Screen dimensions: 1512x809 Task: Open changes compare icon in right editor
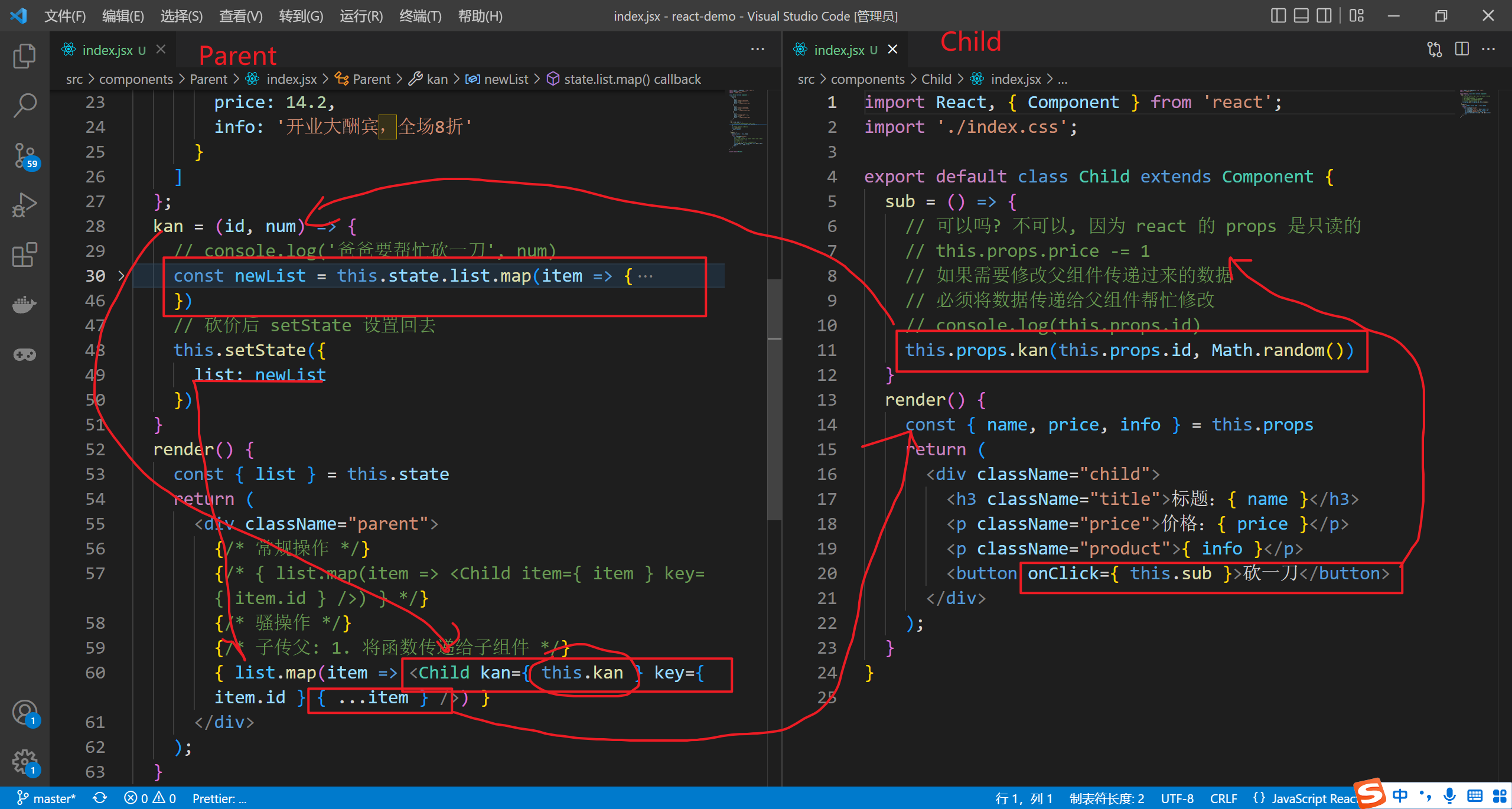tap(1435, 50)
